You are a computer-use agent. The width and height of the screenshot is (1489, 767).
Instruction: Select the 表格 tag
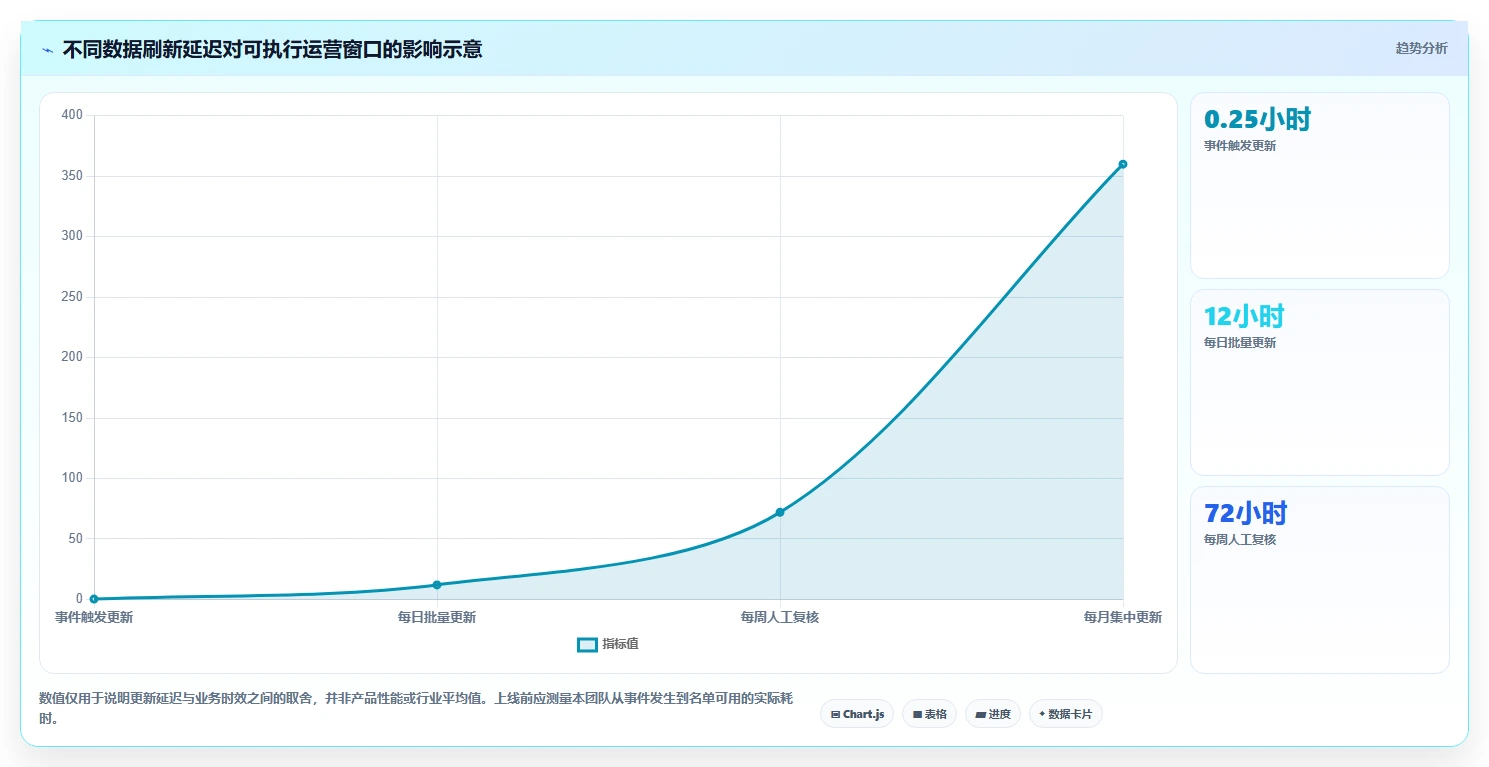(x=930, y=714)
